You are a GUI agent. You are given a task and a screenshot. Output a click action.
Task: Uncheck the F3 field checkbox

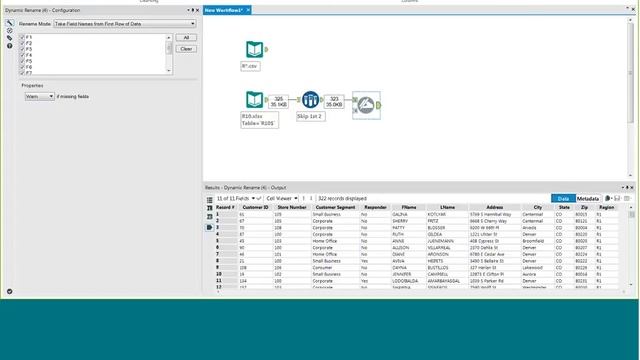pos(22,49)
